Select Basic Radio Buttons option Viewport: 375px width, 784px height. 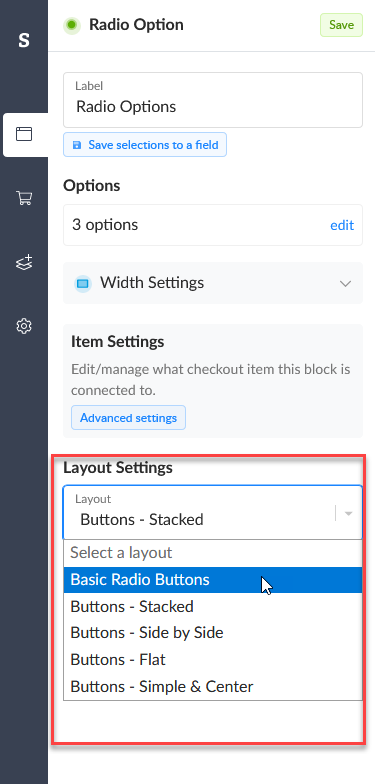coord(212,580)
